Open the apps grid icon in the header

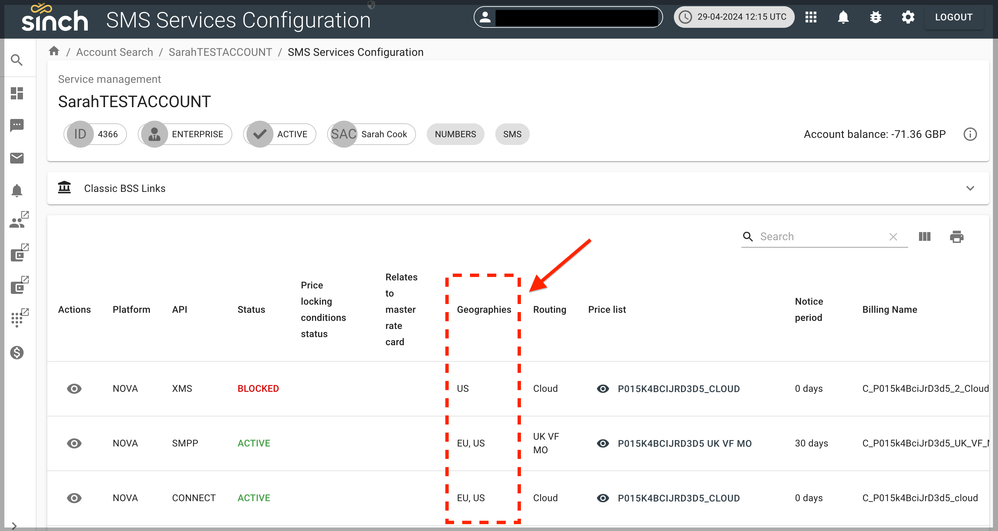811,17
